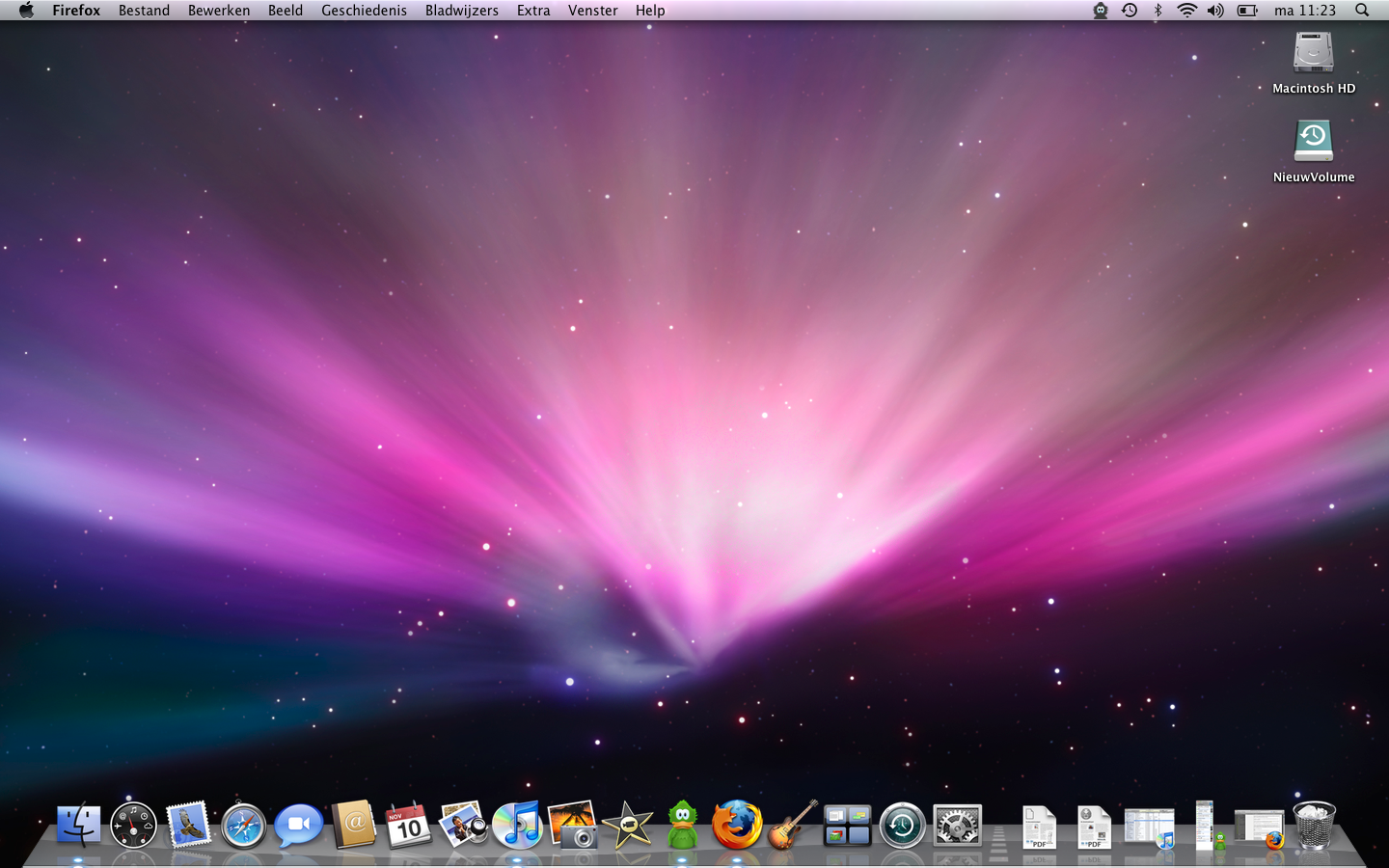Open System Preferences gear icon in dock
Viewport: 1389px width, 868px height.
[958, 826]
